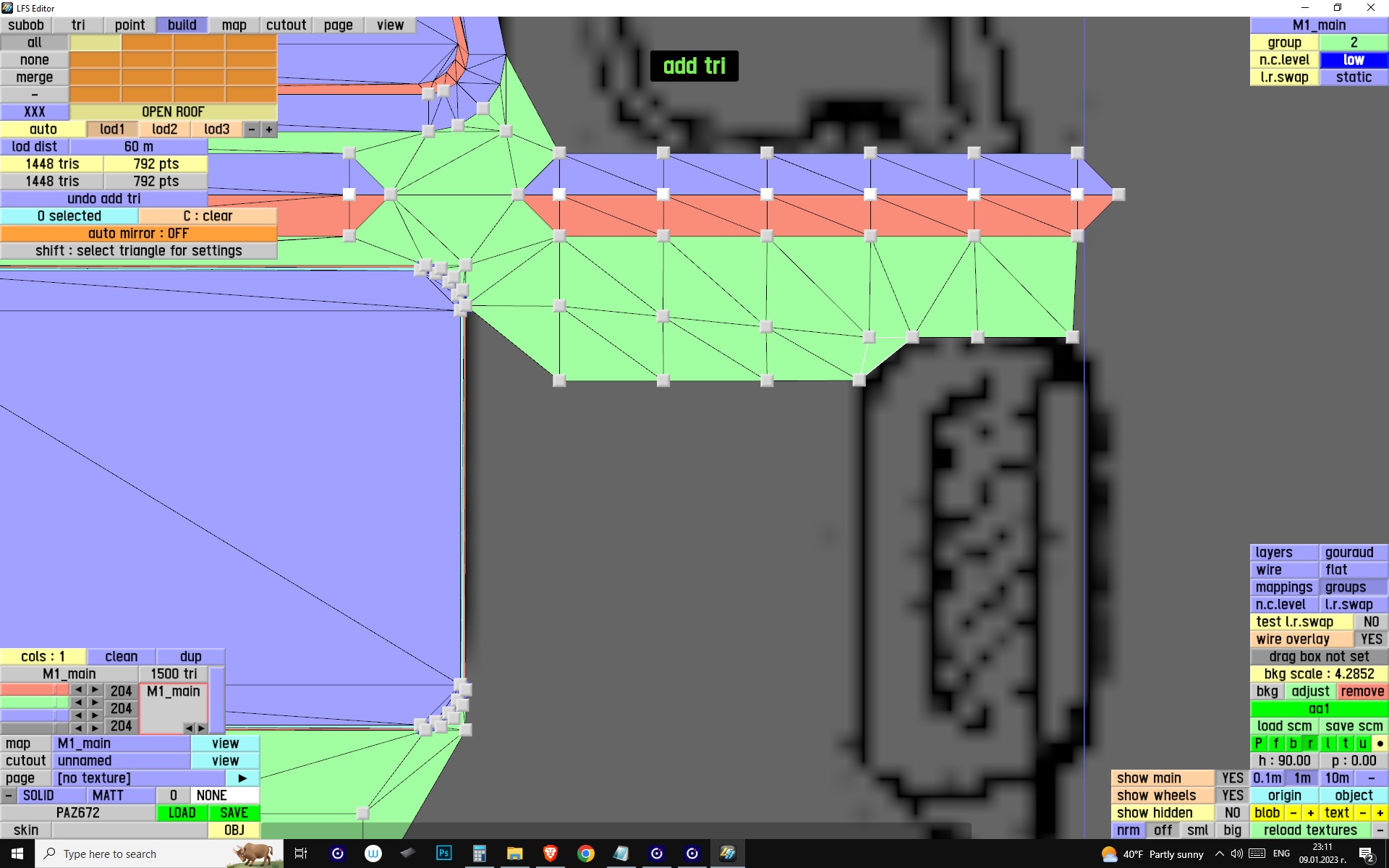Click the lod plus button
The width and height of the screenshot is (1389, 868).
click(269, 129)
